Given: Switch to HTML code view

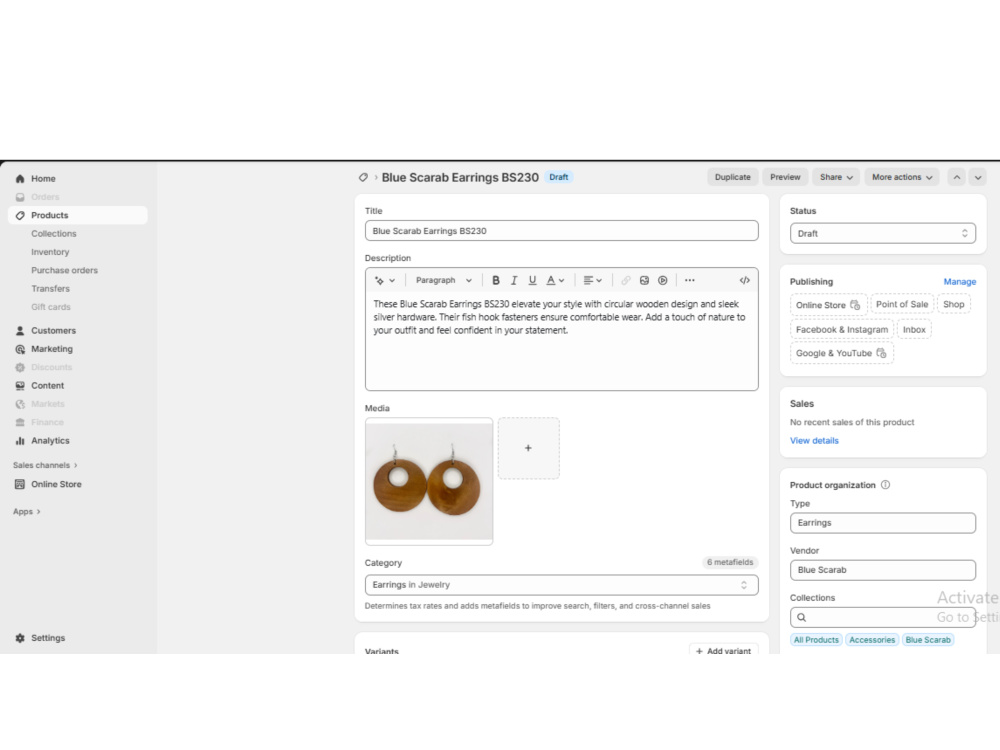Looking at the screenshot, I should tap(744, 281).
